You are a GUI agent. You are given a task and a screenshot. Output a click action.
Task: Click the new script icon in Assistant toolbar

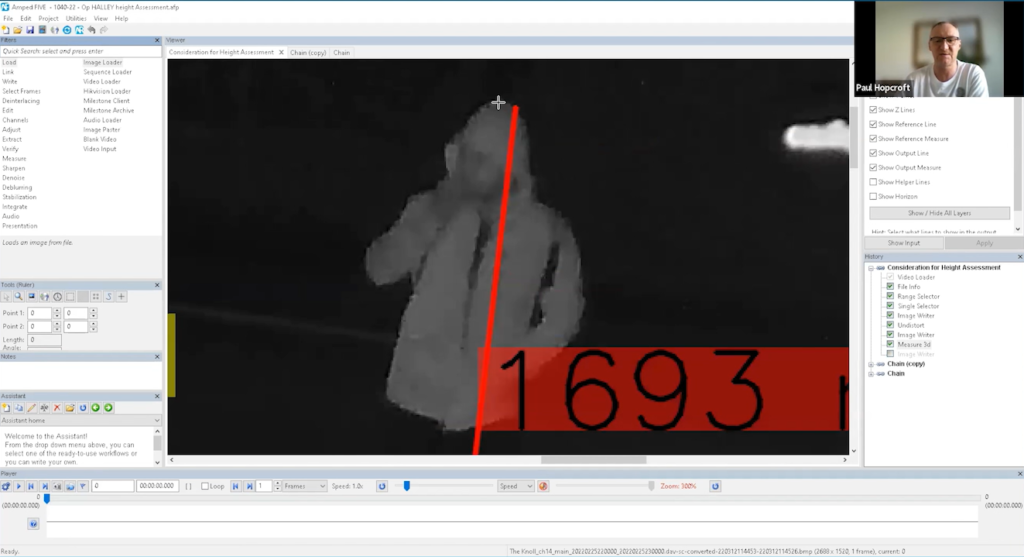[x=6, y=408]
